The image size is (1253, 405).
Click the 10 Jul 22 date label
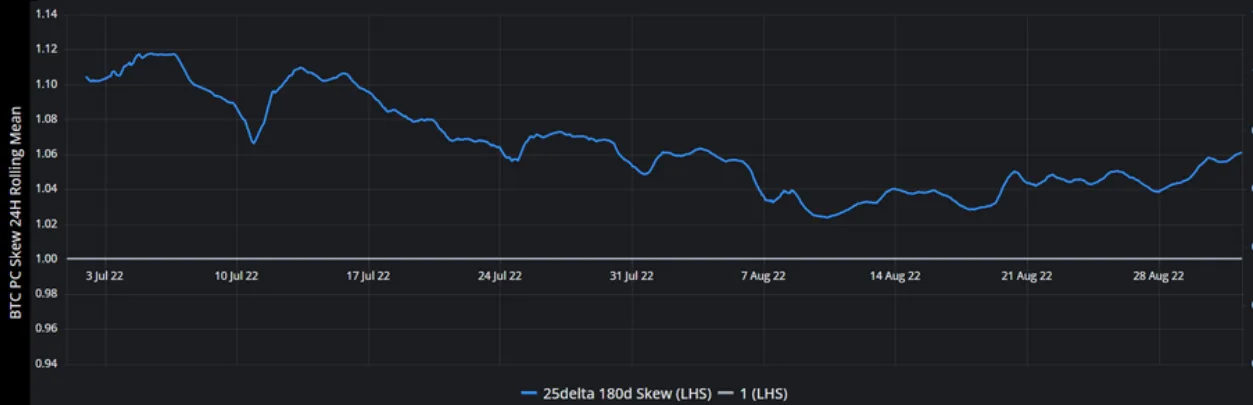point(236,277)
